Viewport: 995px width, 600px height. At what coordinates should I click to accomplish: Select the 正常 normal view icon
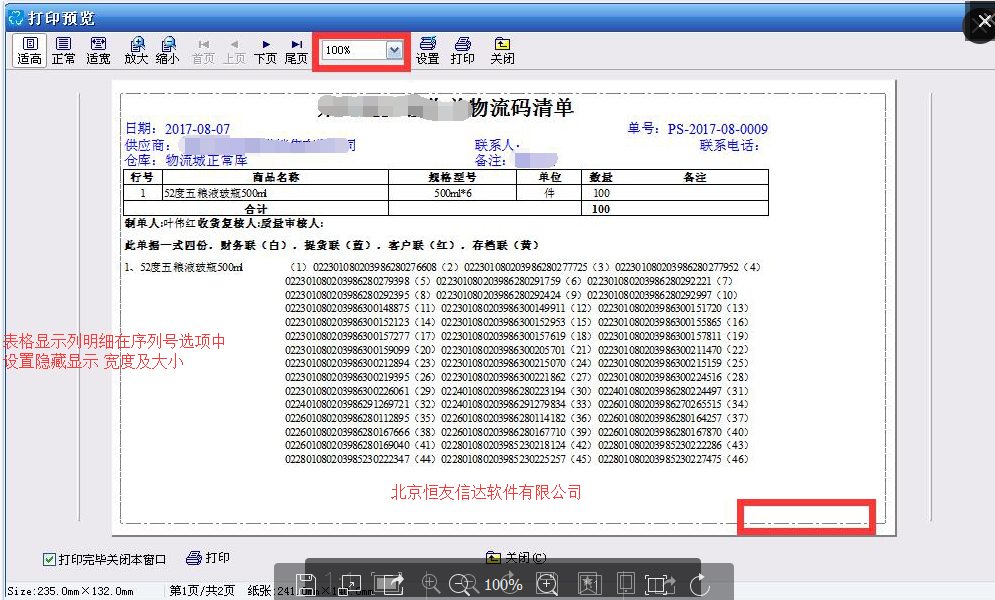(x=63, y=50)
